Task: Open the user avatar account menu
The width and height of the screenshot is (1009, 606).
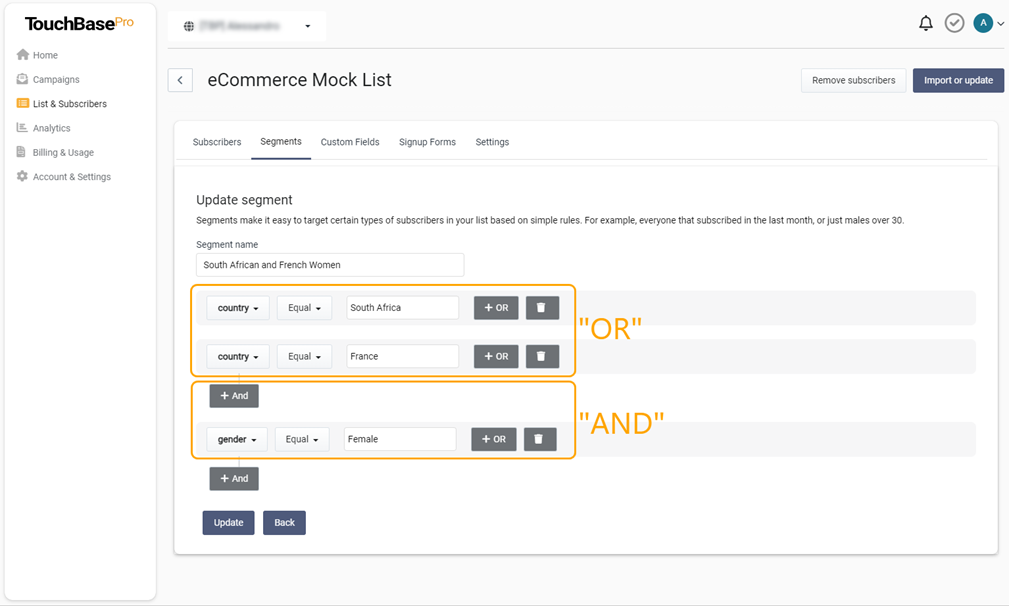Action: pos(988,23)
